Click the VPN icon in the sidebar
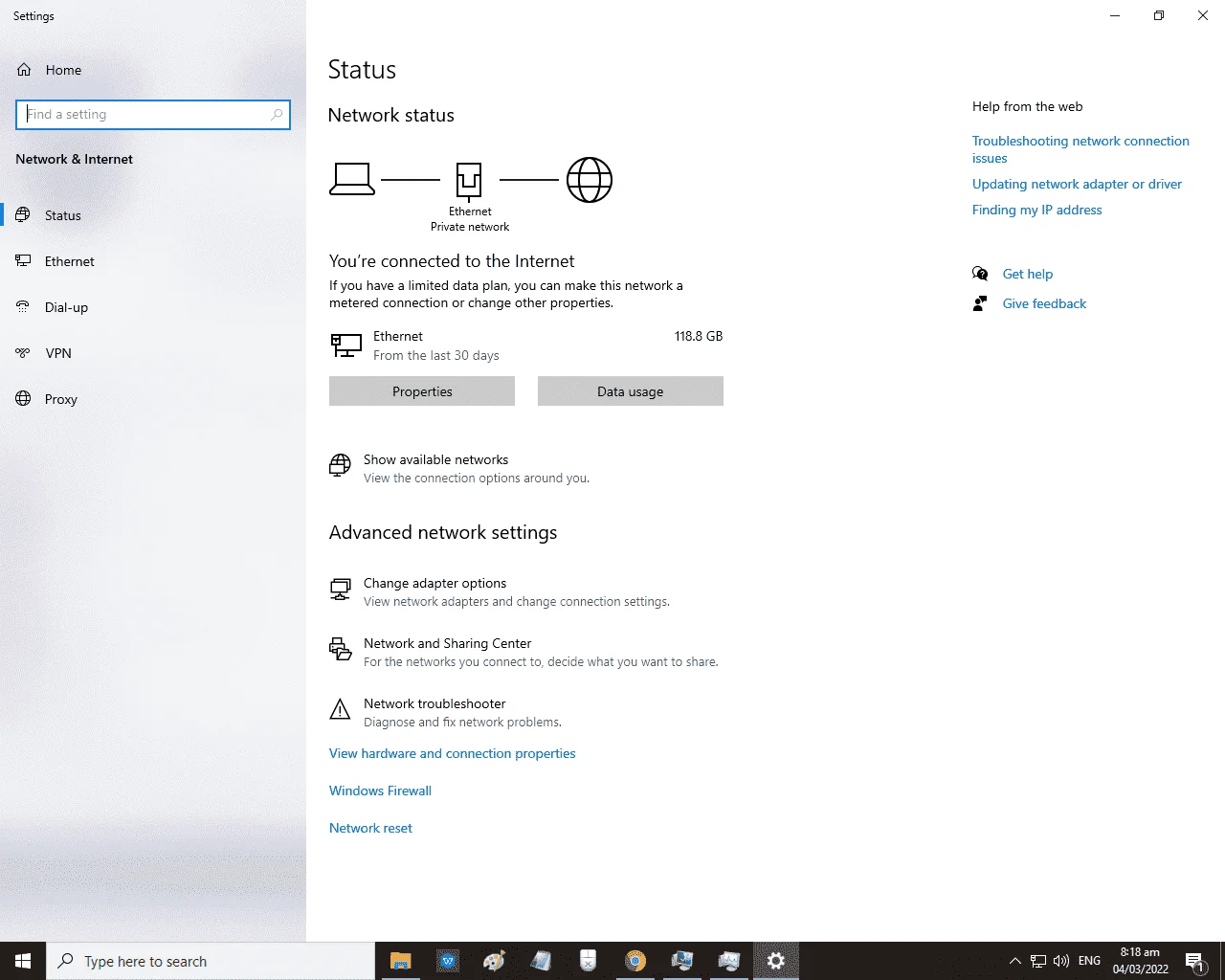Screen dimensions: 1225x980 click(x=23, y=353)
